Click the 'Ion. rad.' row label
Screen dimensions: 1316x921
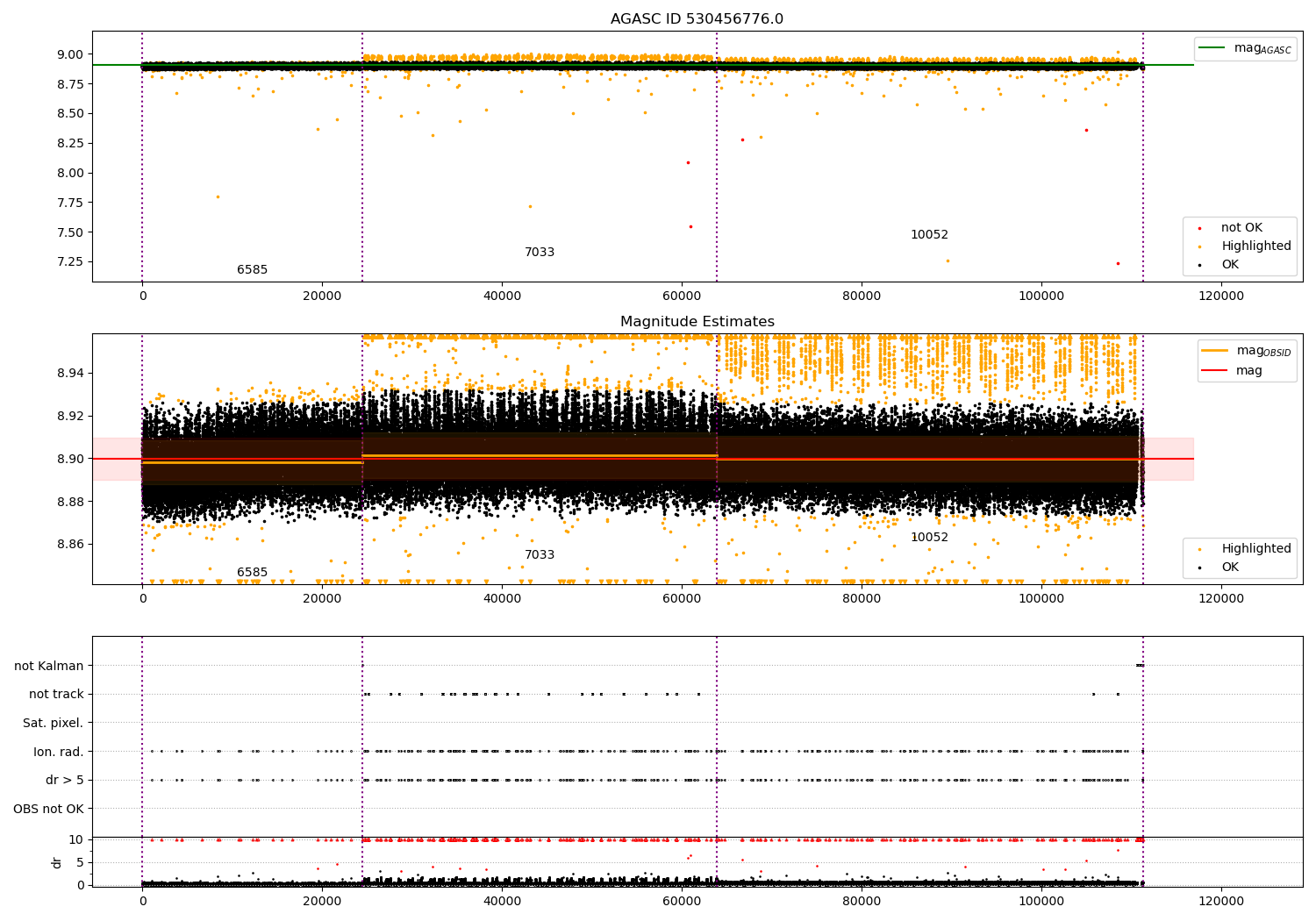click(x=59, y=752)
